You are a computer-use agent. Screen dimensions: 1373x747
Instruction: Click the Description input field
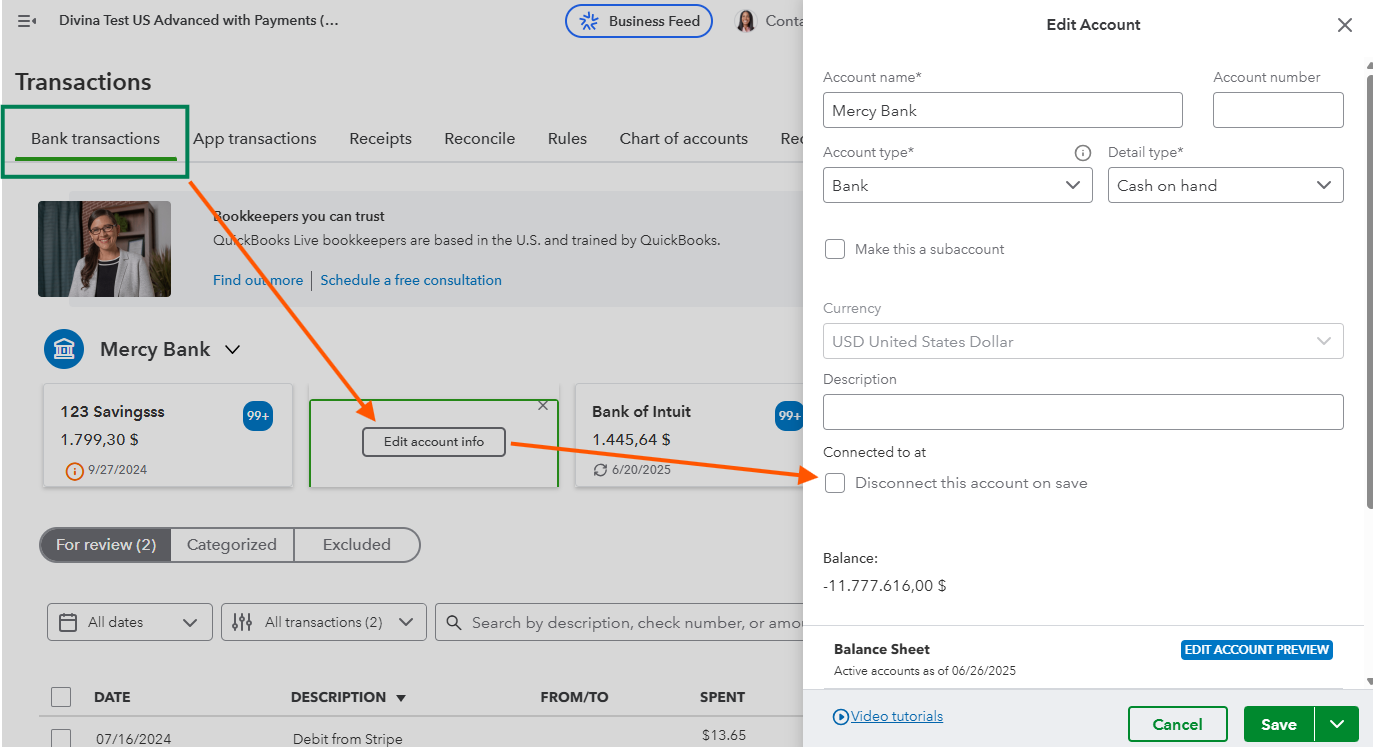[1083, 412]
